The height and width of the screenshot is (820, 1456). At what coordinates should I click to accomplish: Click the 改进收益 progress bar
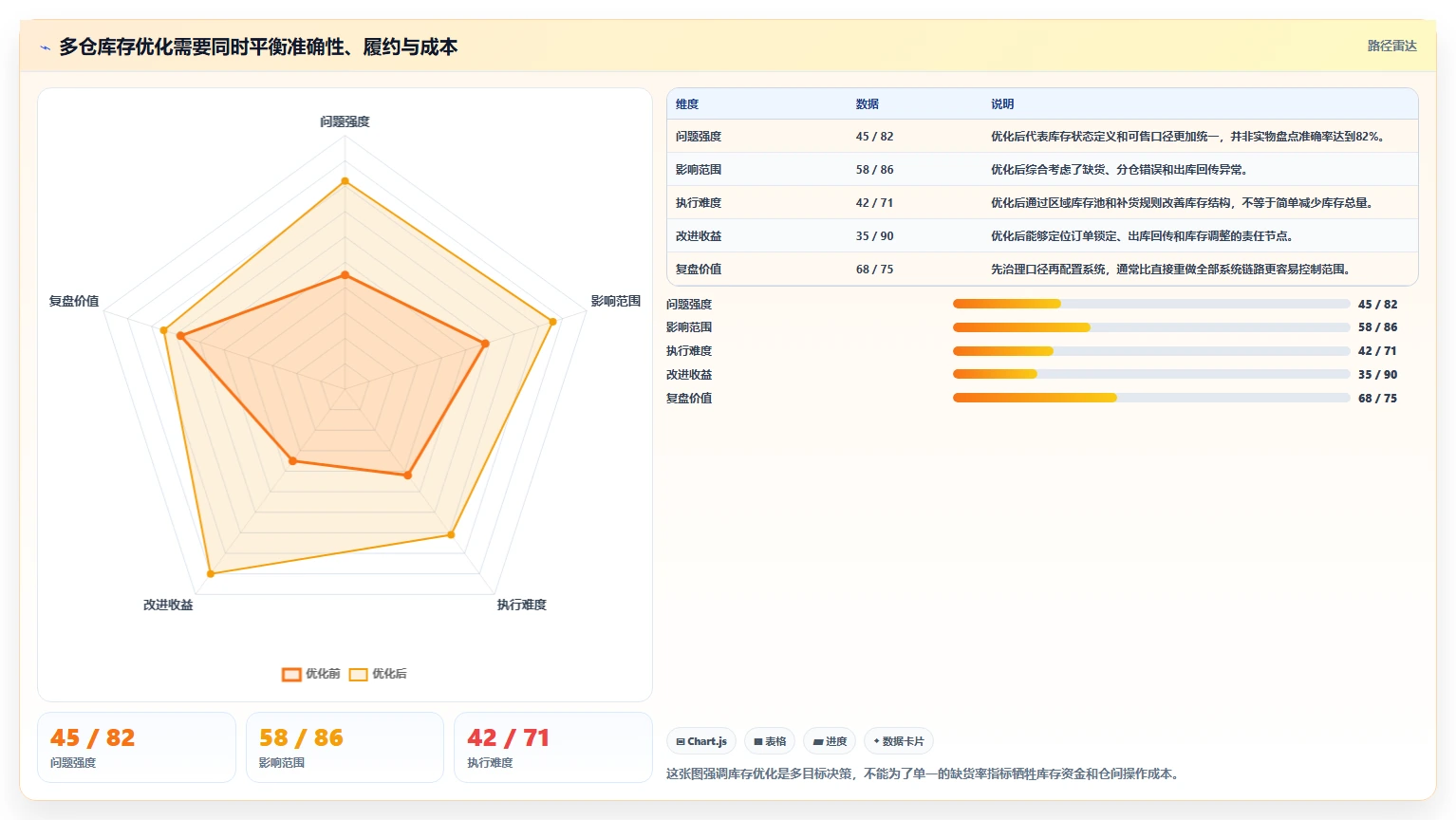click(x=1151, y=374)
